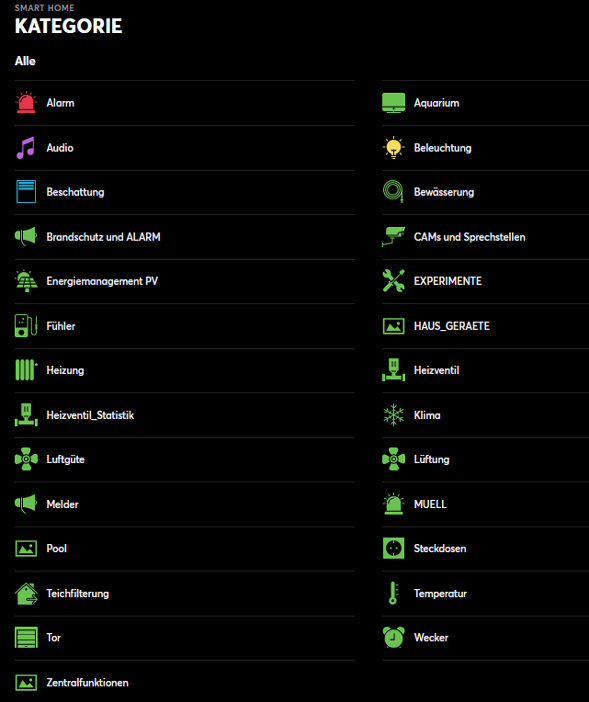Open the HAUS_GERAETE category

coord(485,325)
